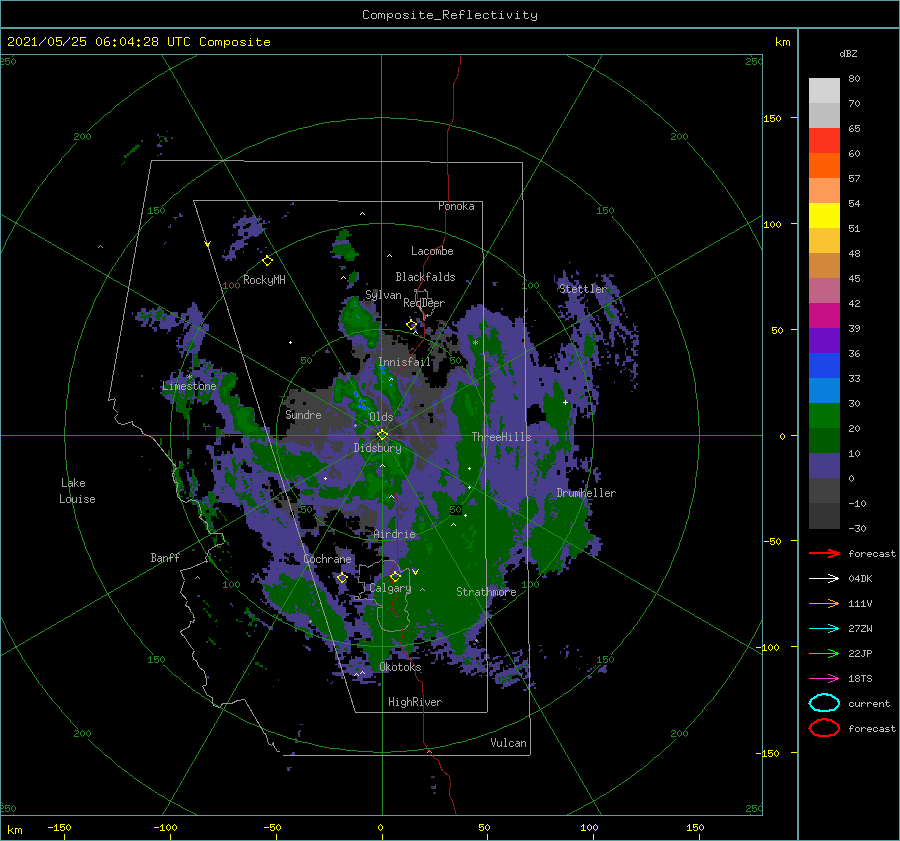Click the Cochrane label
This screenshot has width=900, height=841.
[x=327, y=559]
